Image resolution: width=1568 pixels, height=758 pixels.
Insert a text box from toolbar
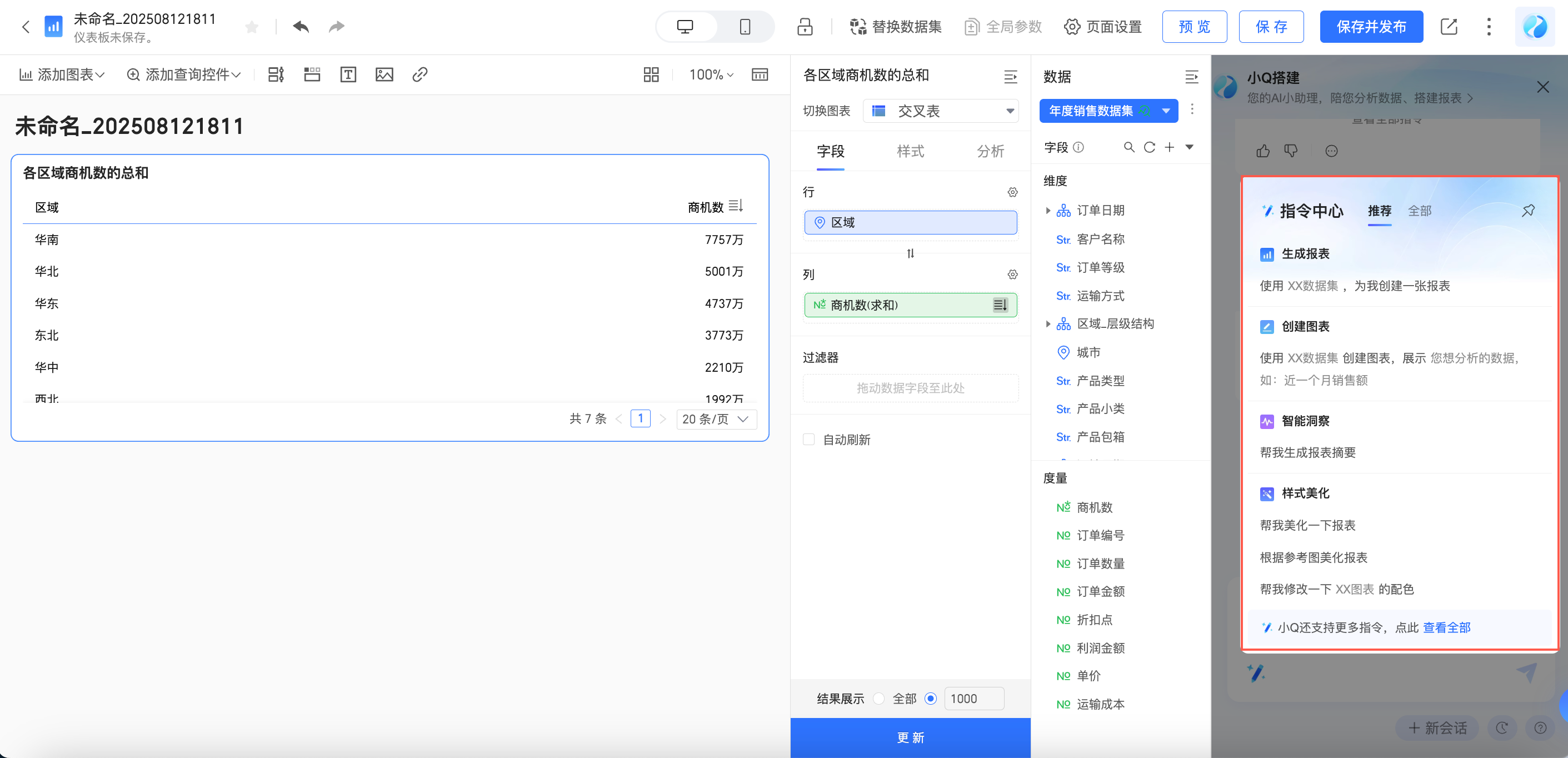click(348, 75)
